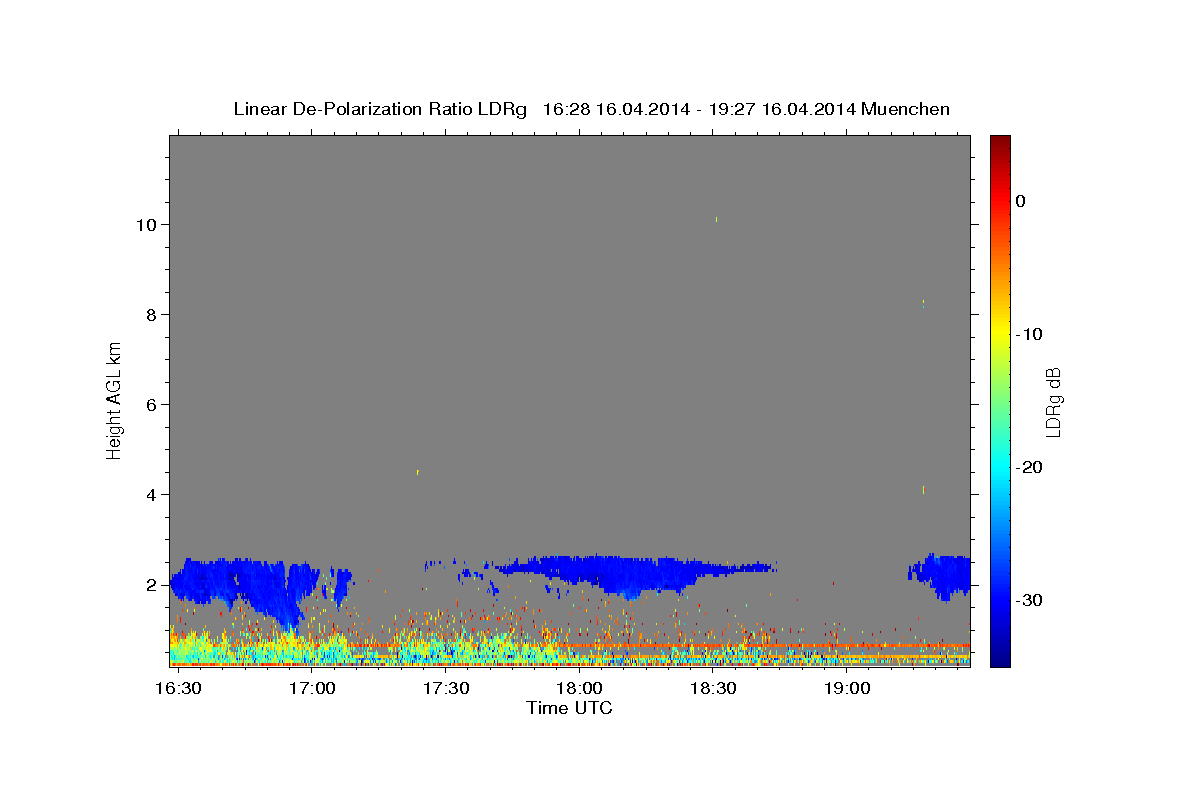The width and height of the screenshot is (1200, 800).
Task: Click the 17:30 time tick label
Action: pyautogui.click(x=445, y=689)
